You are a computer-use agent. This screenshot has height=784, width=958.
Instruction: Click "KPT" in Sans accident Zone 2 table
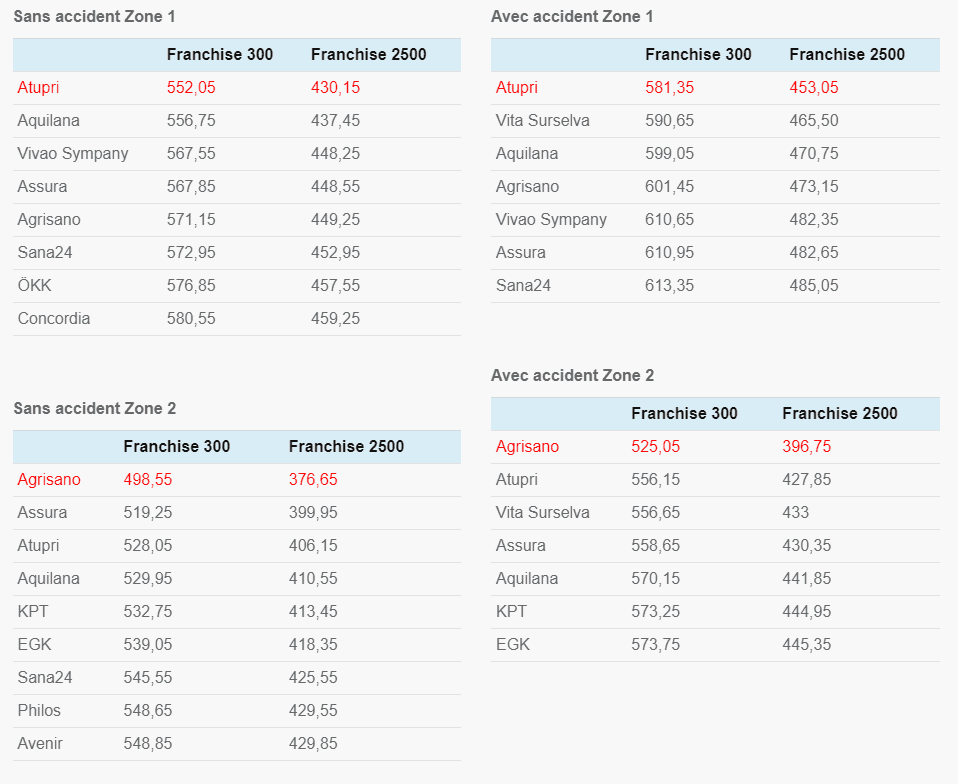click(x=33, y=612)
